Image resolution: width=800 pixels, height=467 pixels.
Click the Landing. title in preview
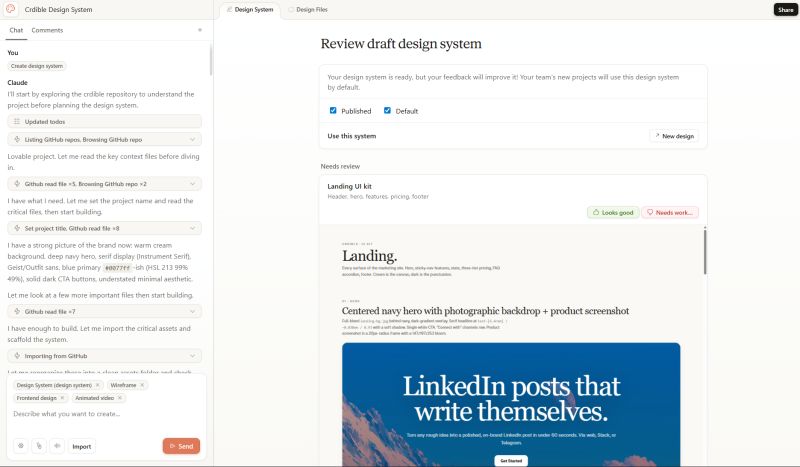[369, 255]
